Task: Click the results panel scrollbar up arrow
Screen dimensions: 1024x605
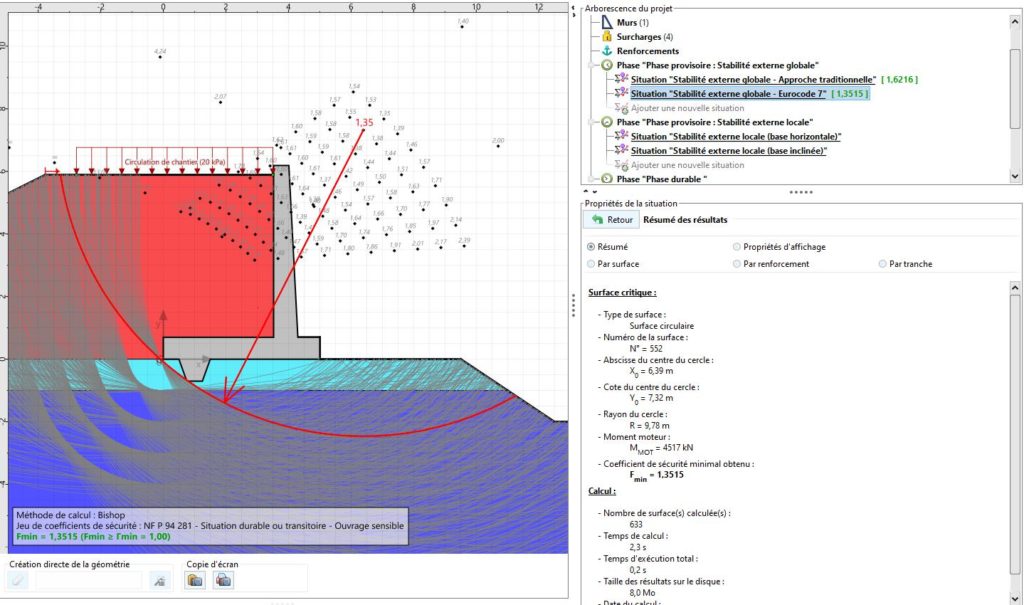Action: click(1015, 287)
